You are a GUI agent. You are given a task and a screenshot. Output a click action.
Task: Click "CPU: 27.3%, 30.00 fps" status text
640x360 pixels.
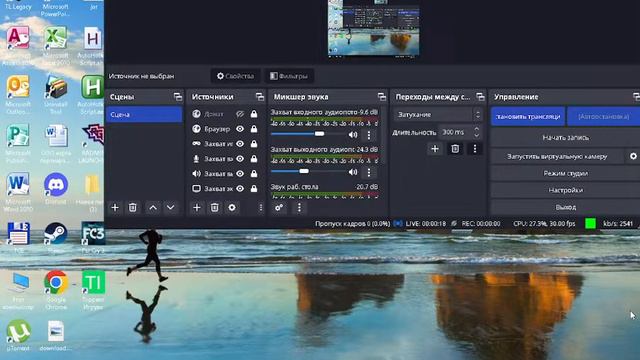click(544, 224)
